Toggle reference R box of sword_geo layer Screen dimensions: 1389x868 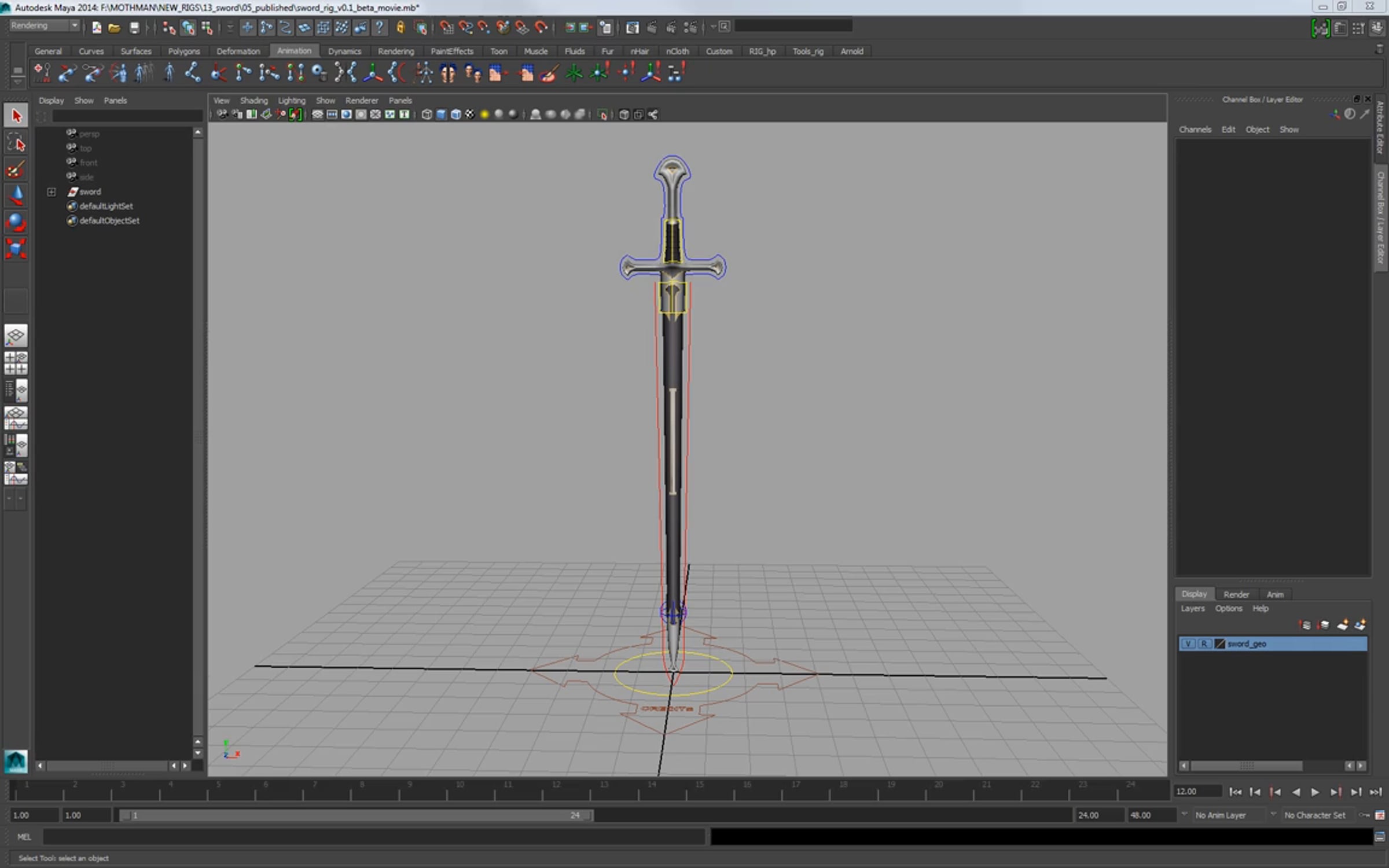[1204, 644]
